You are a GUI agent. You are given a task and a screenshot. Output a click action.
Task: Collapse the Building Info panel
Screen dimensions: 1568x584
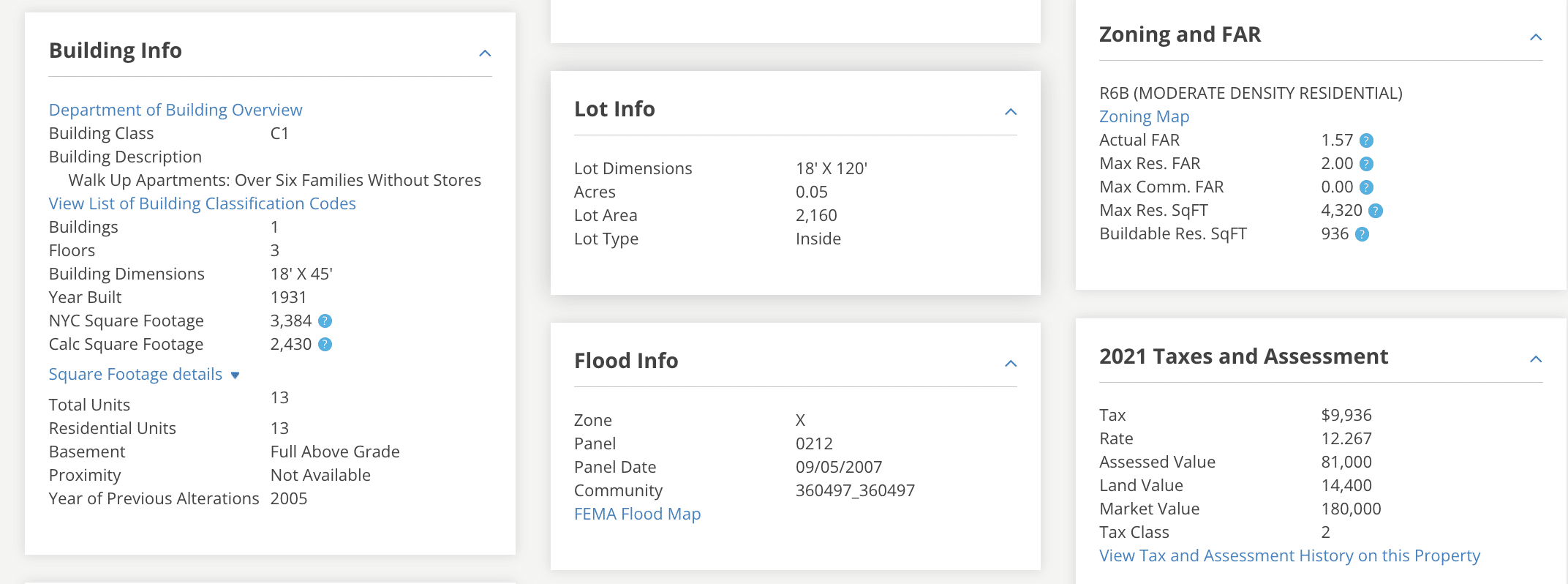click(x=485, y=53)
